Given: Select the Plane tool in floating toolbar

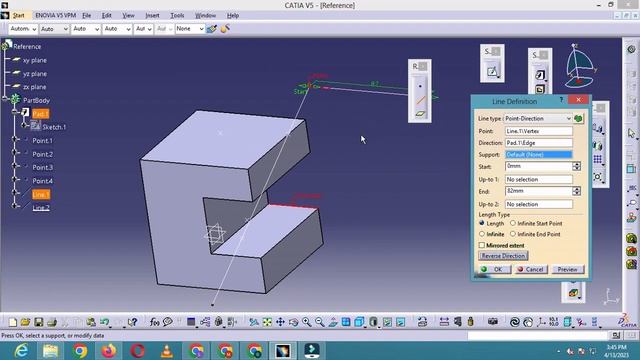Looking at the screenshot, I should 420,114.
